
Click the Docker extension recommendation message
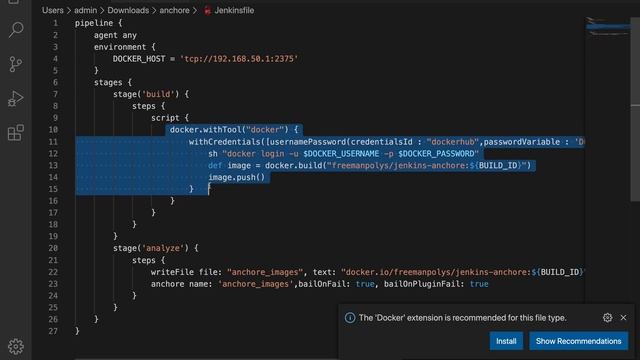[x=462, y=318]
